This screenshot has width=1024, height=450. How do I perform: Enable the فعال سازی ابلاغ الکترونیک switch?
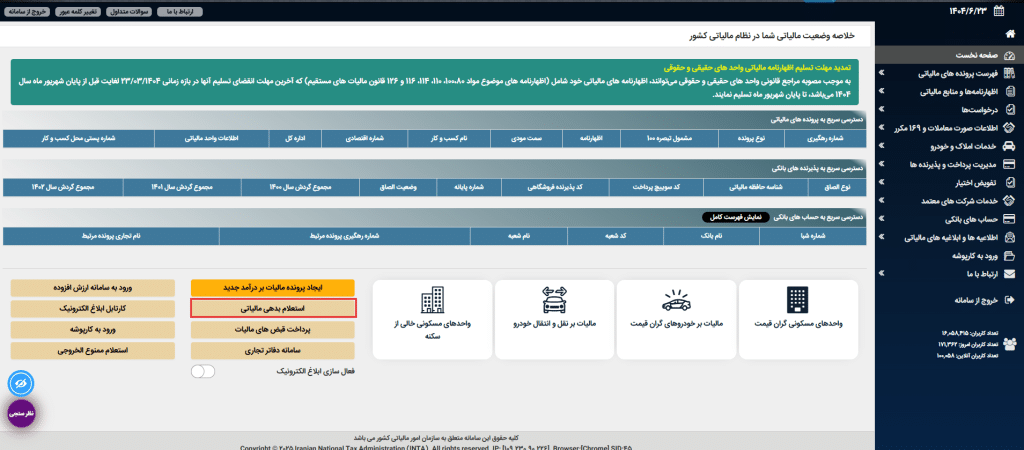[203, 371]
